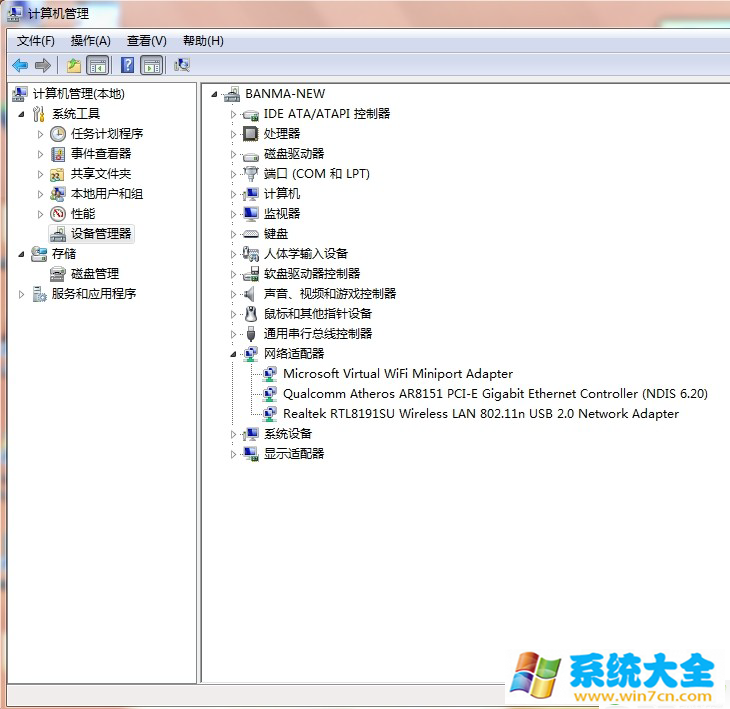Collapse the 存储 tree node

pyautogui.click(x=21, y=254)
